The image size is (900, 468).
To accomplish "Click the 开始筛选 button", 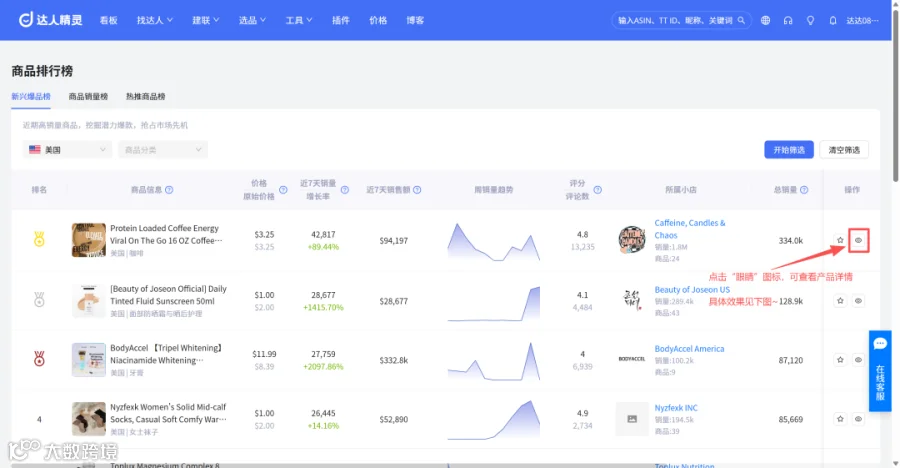I will (789, 150).
